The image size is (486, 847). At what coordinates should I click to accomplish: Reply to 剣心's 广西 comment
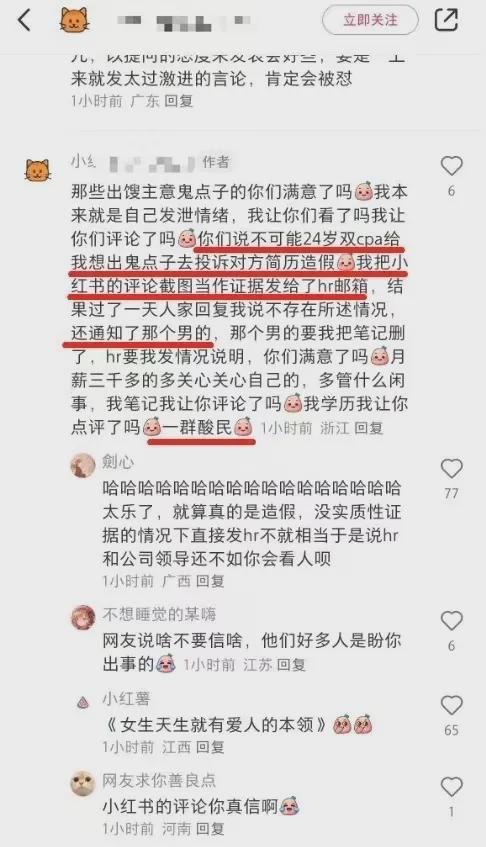pyautogui.click(x=210, y=581)
